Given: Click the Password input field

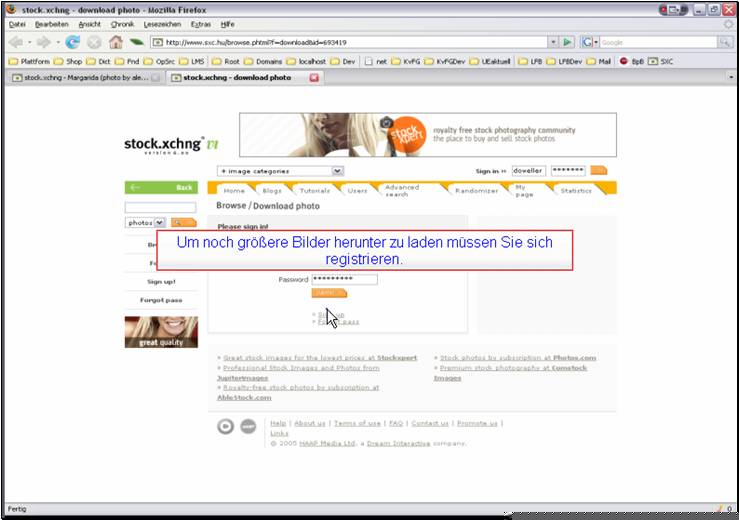Looking at the screenshot, I should pyautogui.click(x=345, y=280).
